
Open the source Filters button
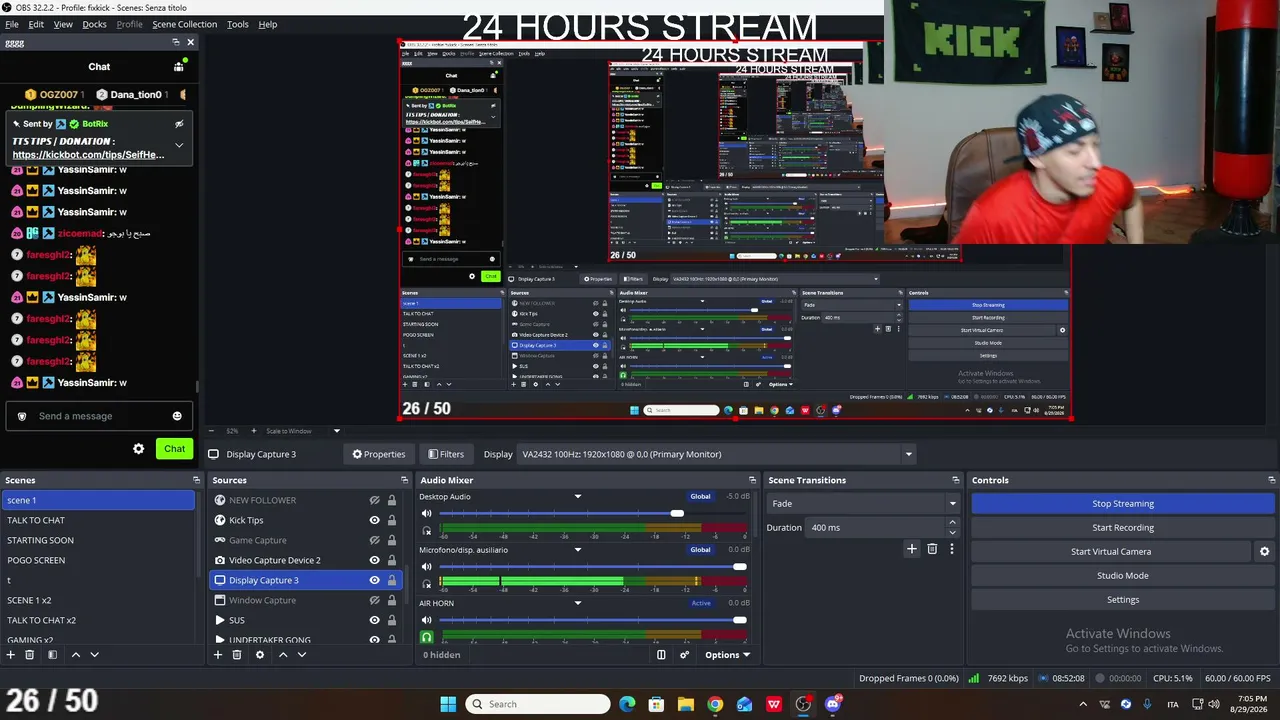pos(446,454)
